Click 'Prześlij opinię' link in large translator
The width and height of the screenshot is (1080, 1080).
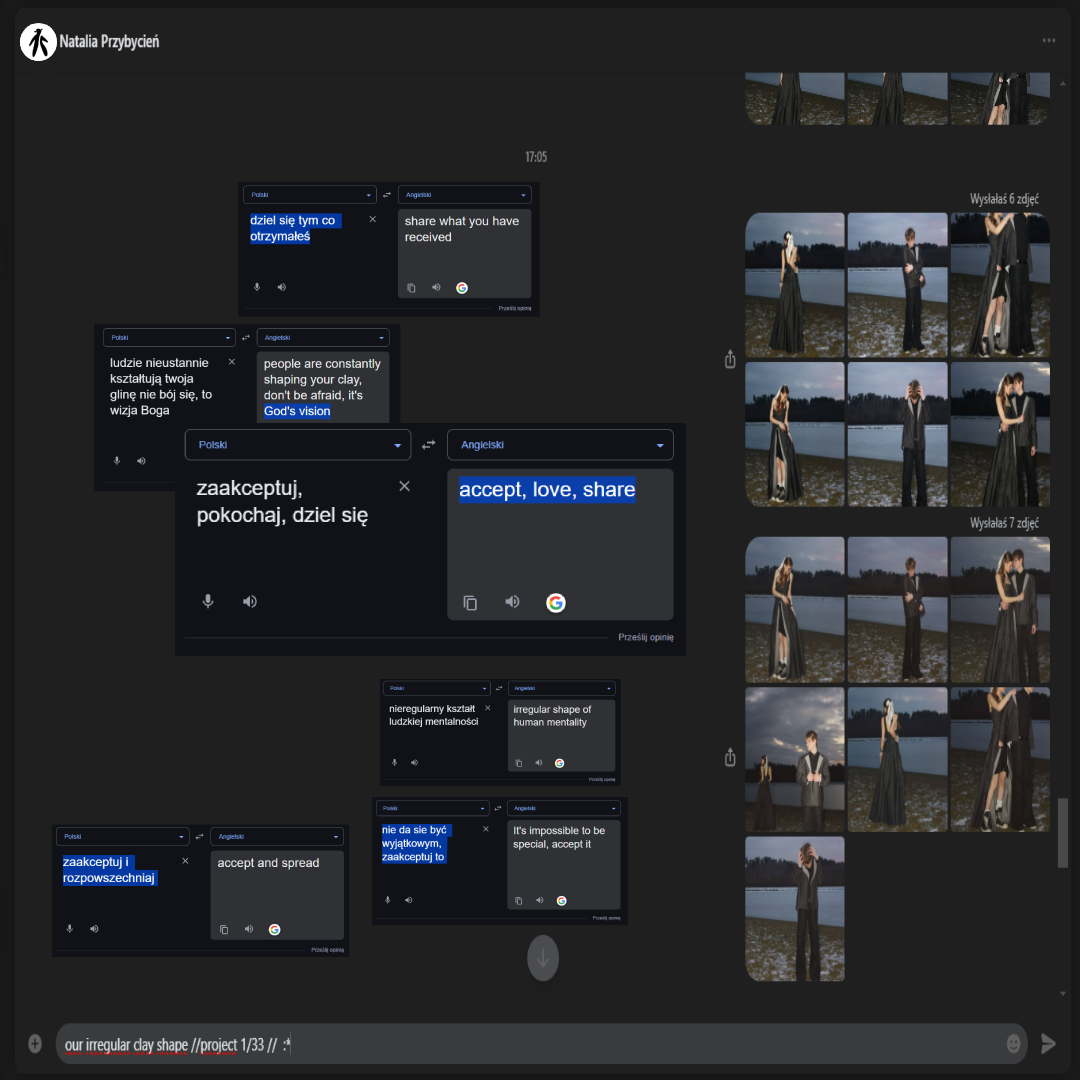[645, 637]
